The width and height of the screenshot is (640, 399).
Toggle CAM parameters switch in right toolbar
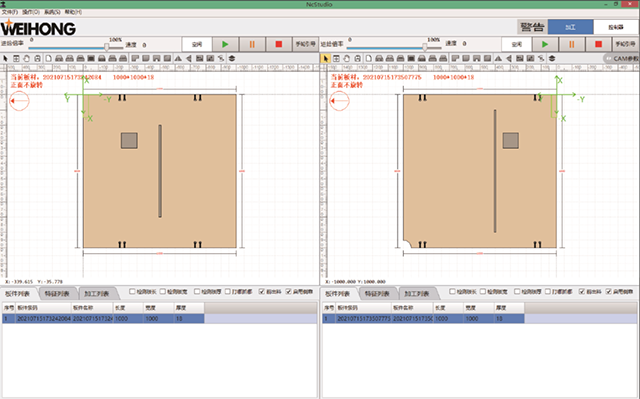tap(621, 58)
